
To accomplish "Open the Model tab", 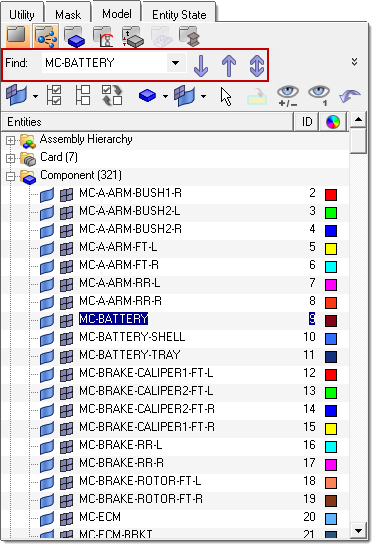I will point(117,13).
